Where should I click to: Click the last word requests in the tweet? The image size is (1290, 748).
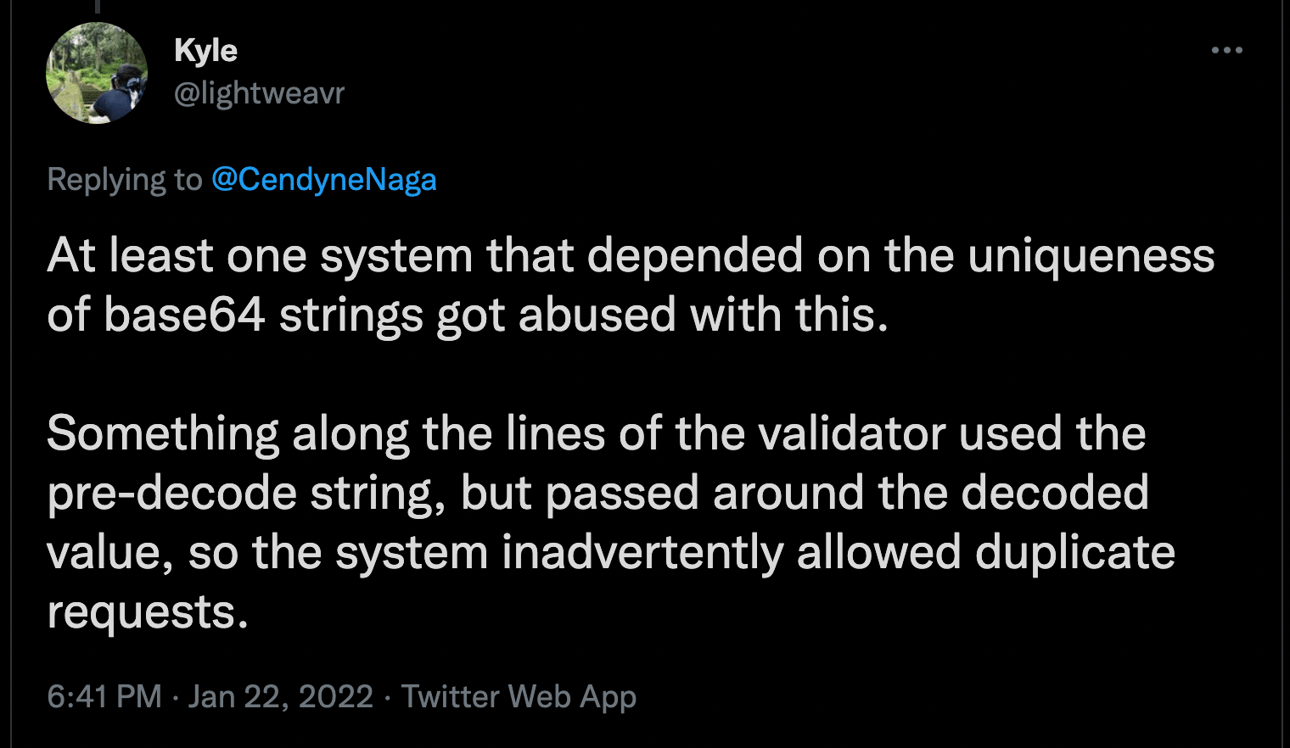click(147, 612)
